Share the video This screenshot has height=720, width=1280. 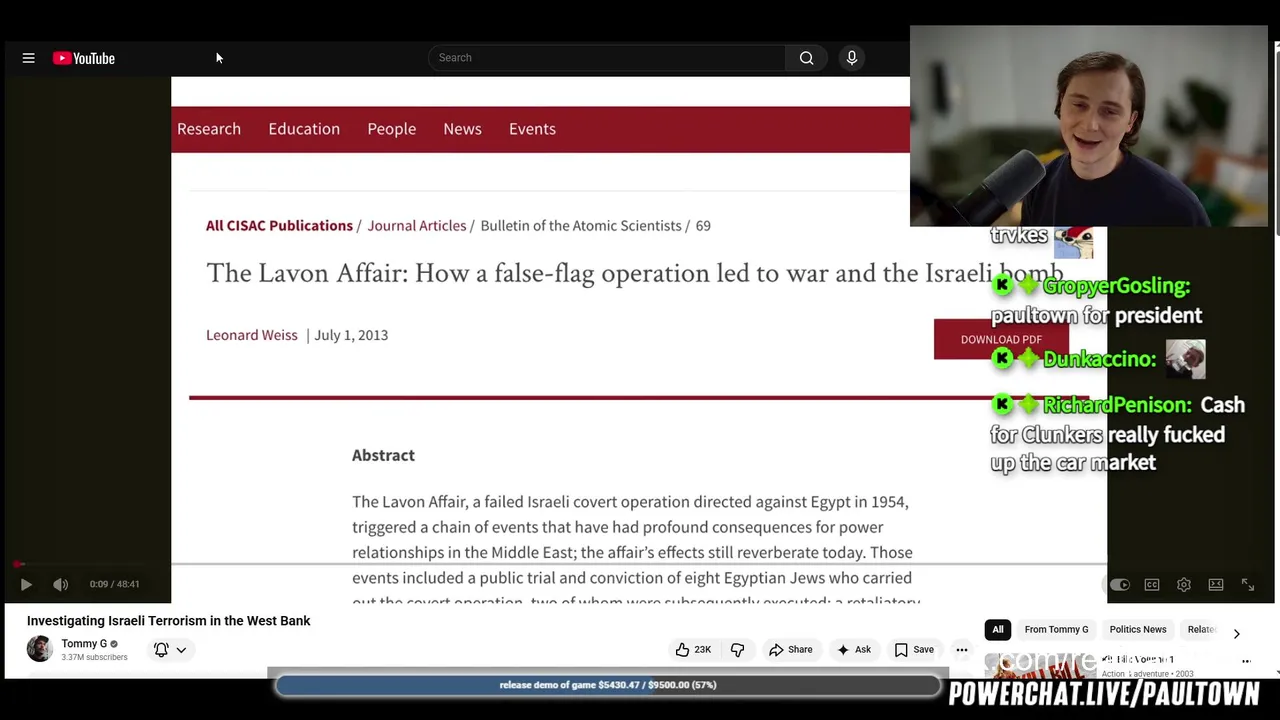pyautogui.click(x=790, y=650)
